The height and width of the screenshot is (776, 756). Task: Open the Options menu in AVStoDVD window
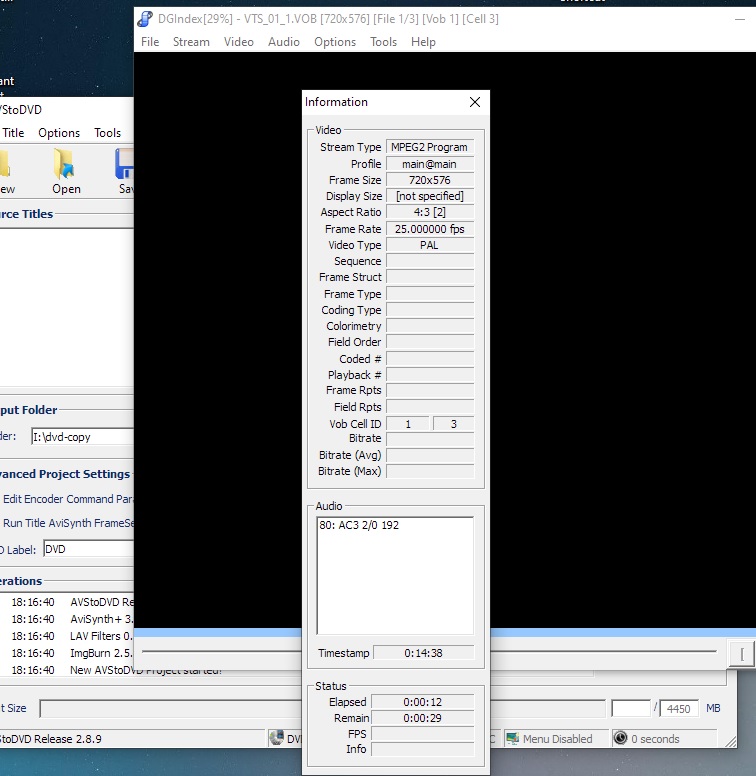pos(59,133)
